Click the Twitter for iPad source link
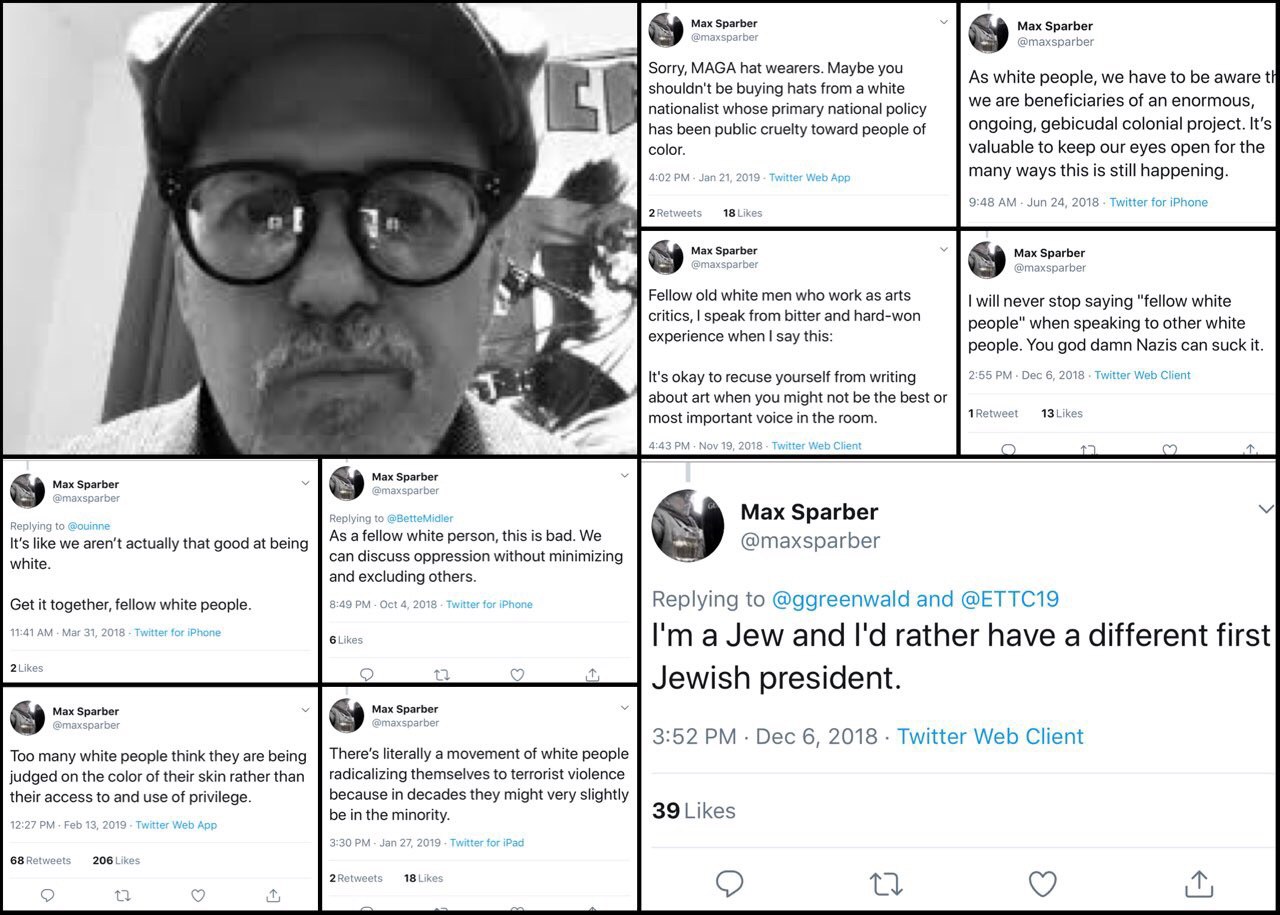 (486, 843)
